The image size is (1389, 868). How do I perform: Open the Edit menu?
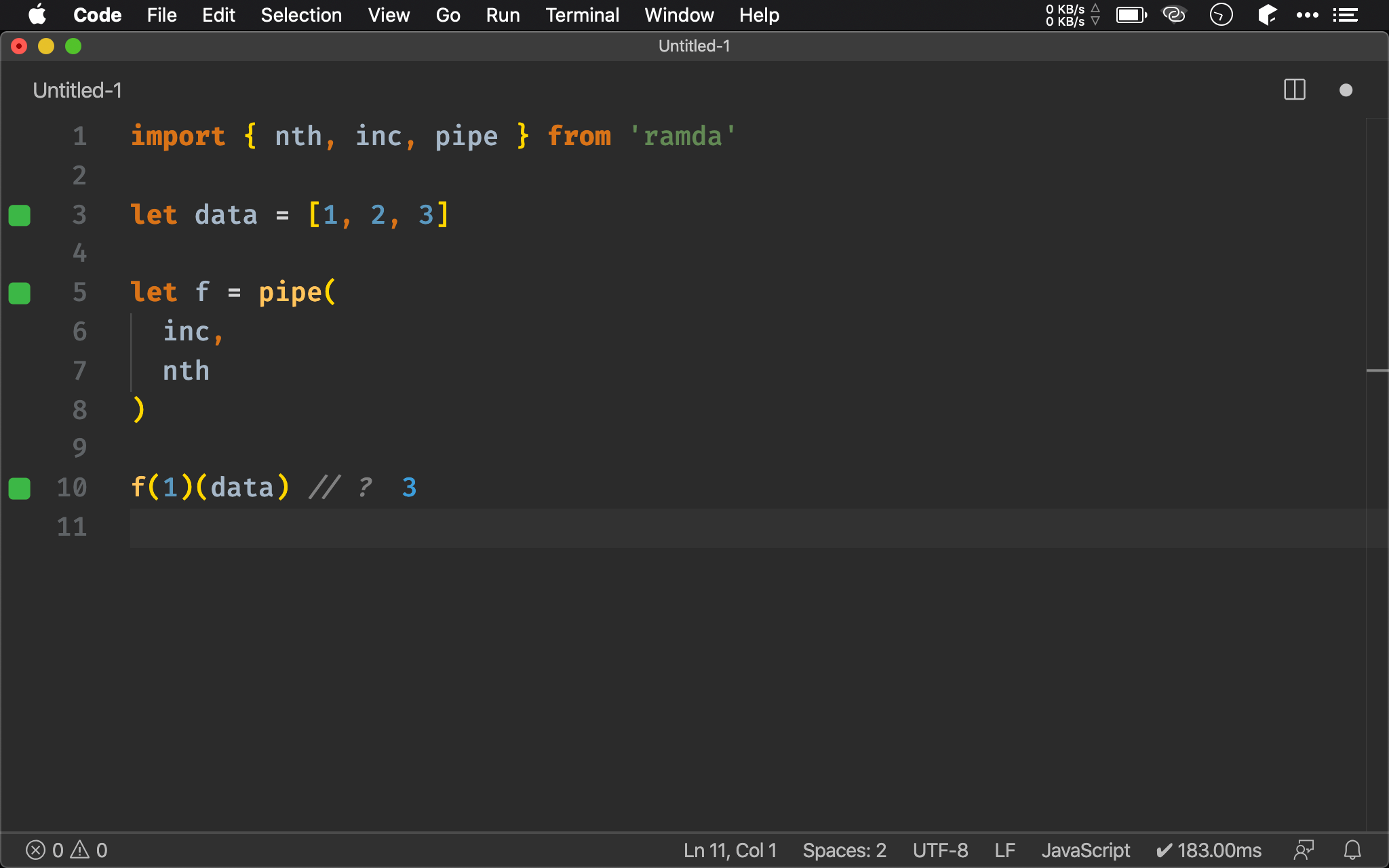[x=218, y=15]
